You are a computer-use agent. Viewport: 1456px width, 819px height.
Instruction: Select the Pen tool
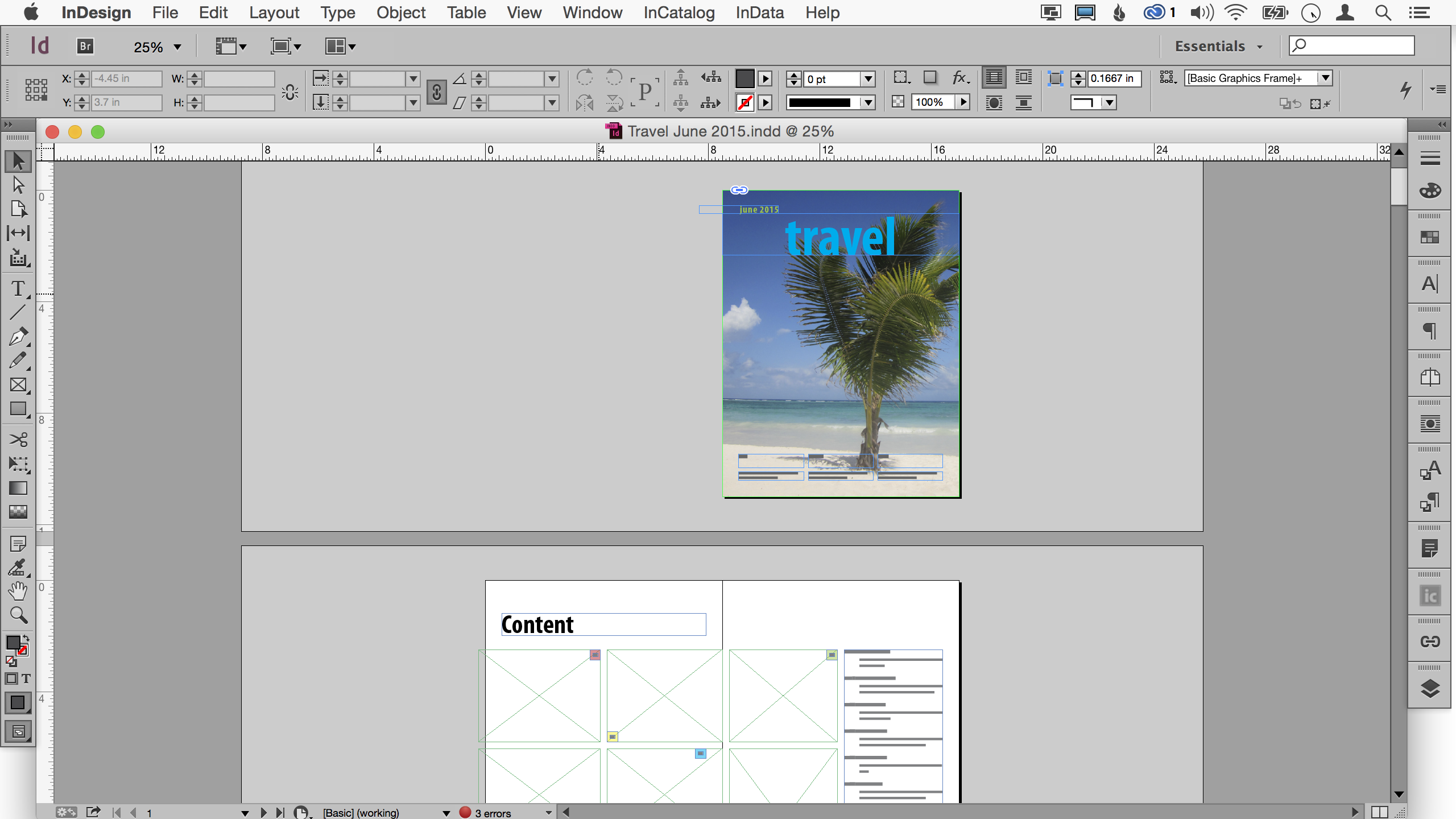pos(18,336)
